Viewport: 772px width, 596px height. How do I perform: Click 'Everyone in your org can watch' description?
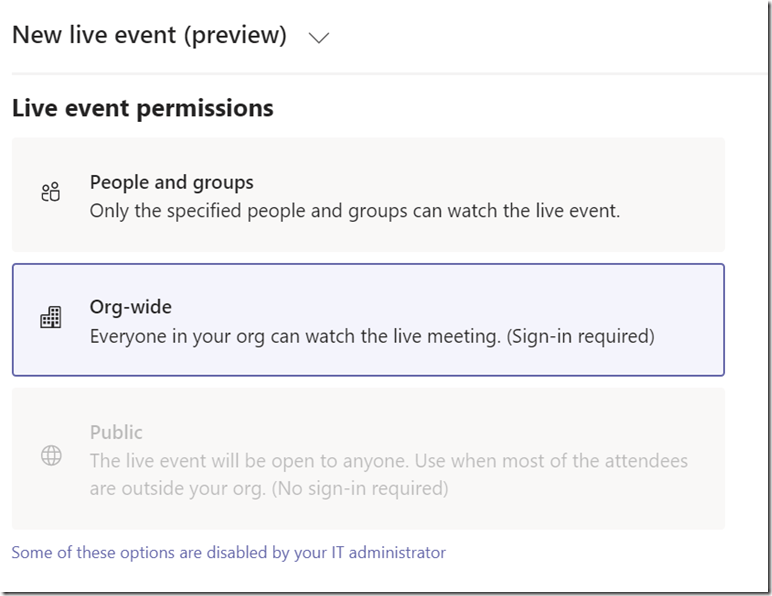click(x=295, y=336)
